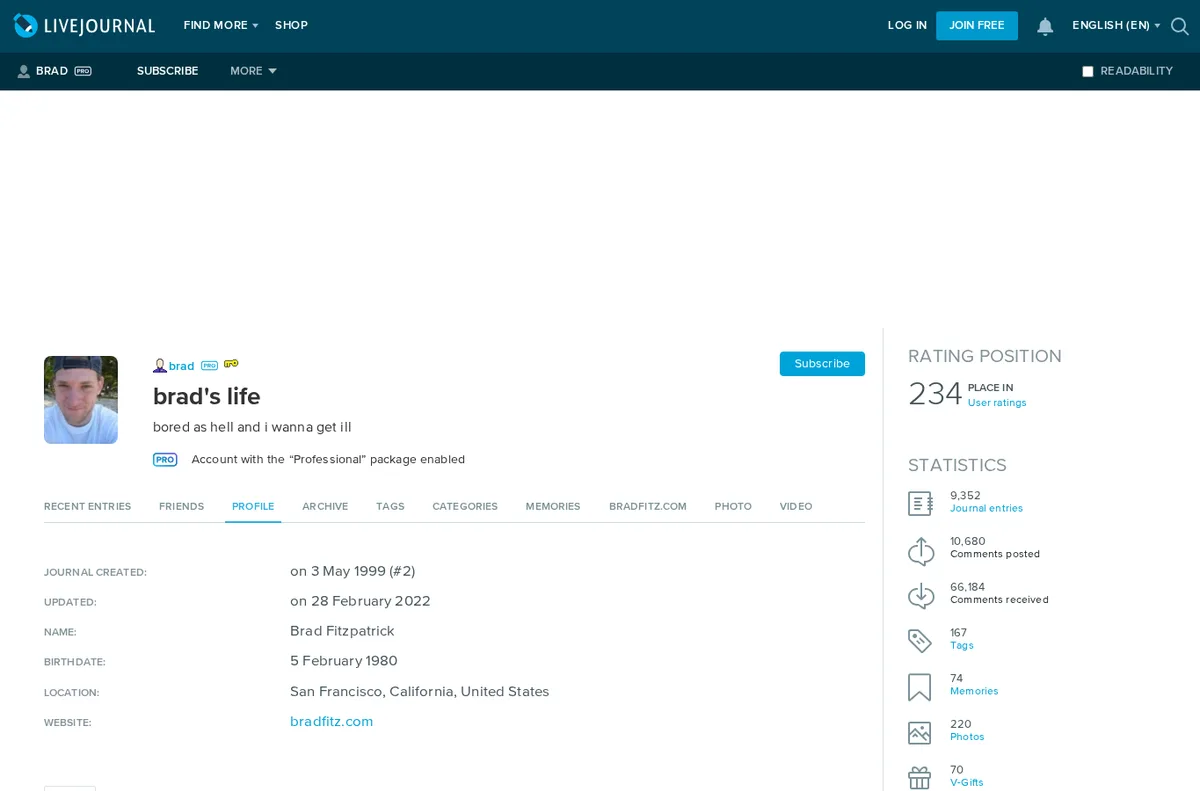Click the 66,184 comments received count

pos(967,588)
